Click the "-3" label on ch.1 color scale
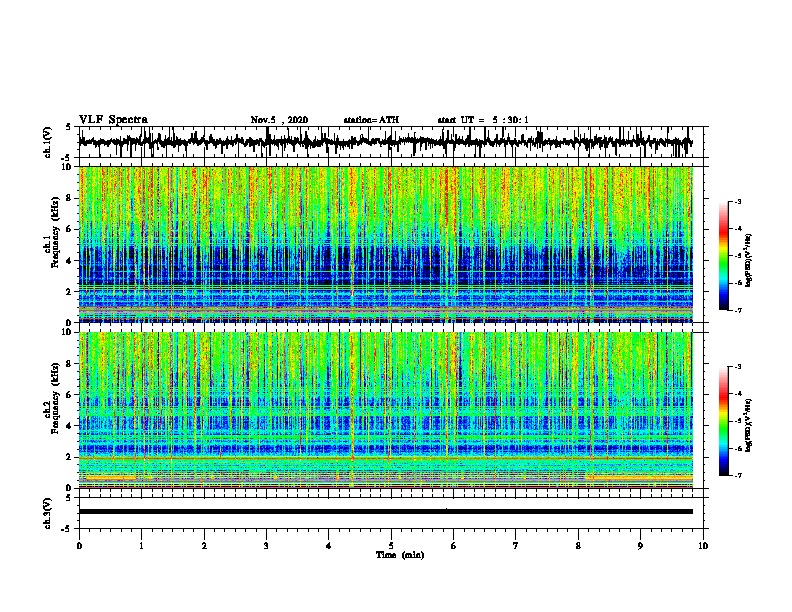Viewport: 792px width, 612px height. click(737, 202)
